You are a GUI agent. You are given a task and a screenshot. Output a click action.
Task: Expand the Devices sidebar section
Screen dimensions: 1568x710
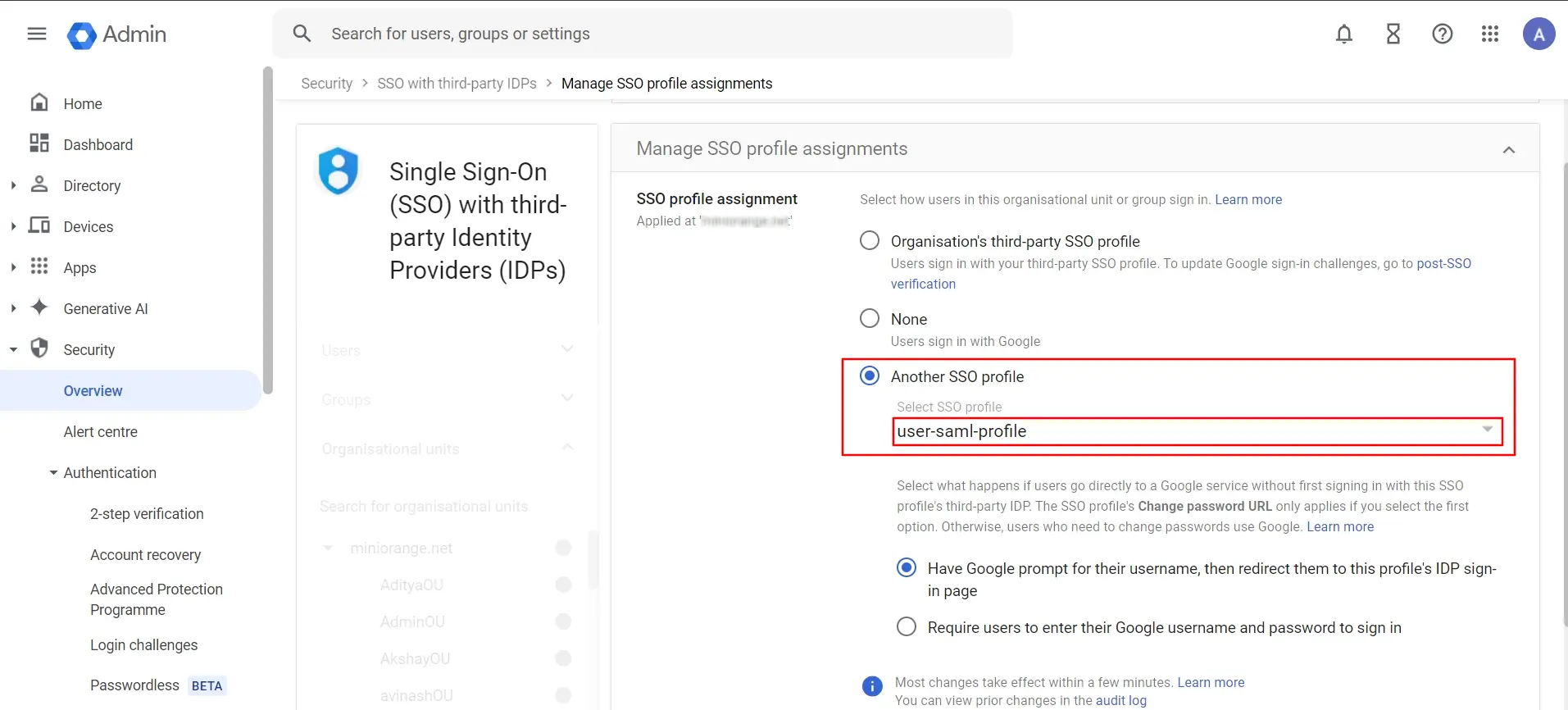(13, 226)
